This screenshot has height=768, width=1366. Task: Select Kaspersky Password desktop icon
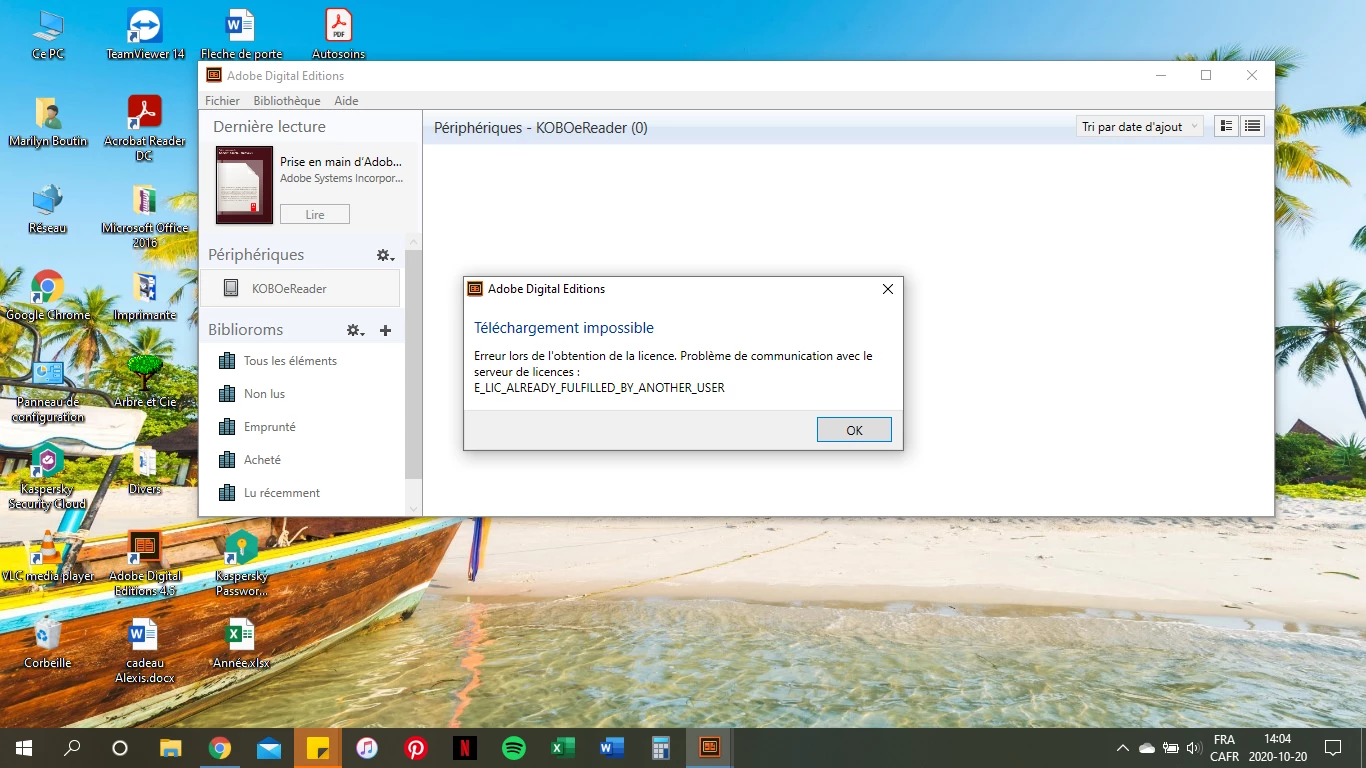tap(241, 564)
